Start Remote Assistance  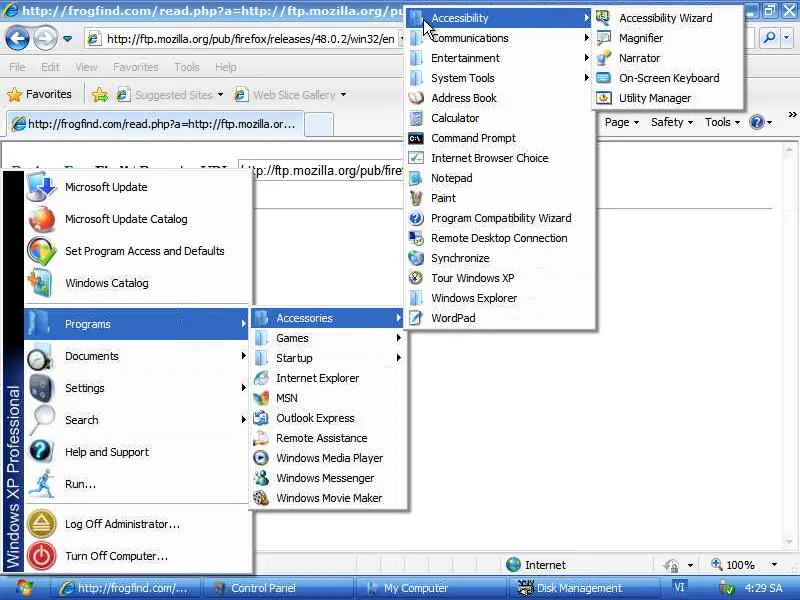point(328,438)
